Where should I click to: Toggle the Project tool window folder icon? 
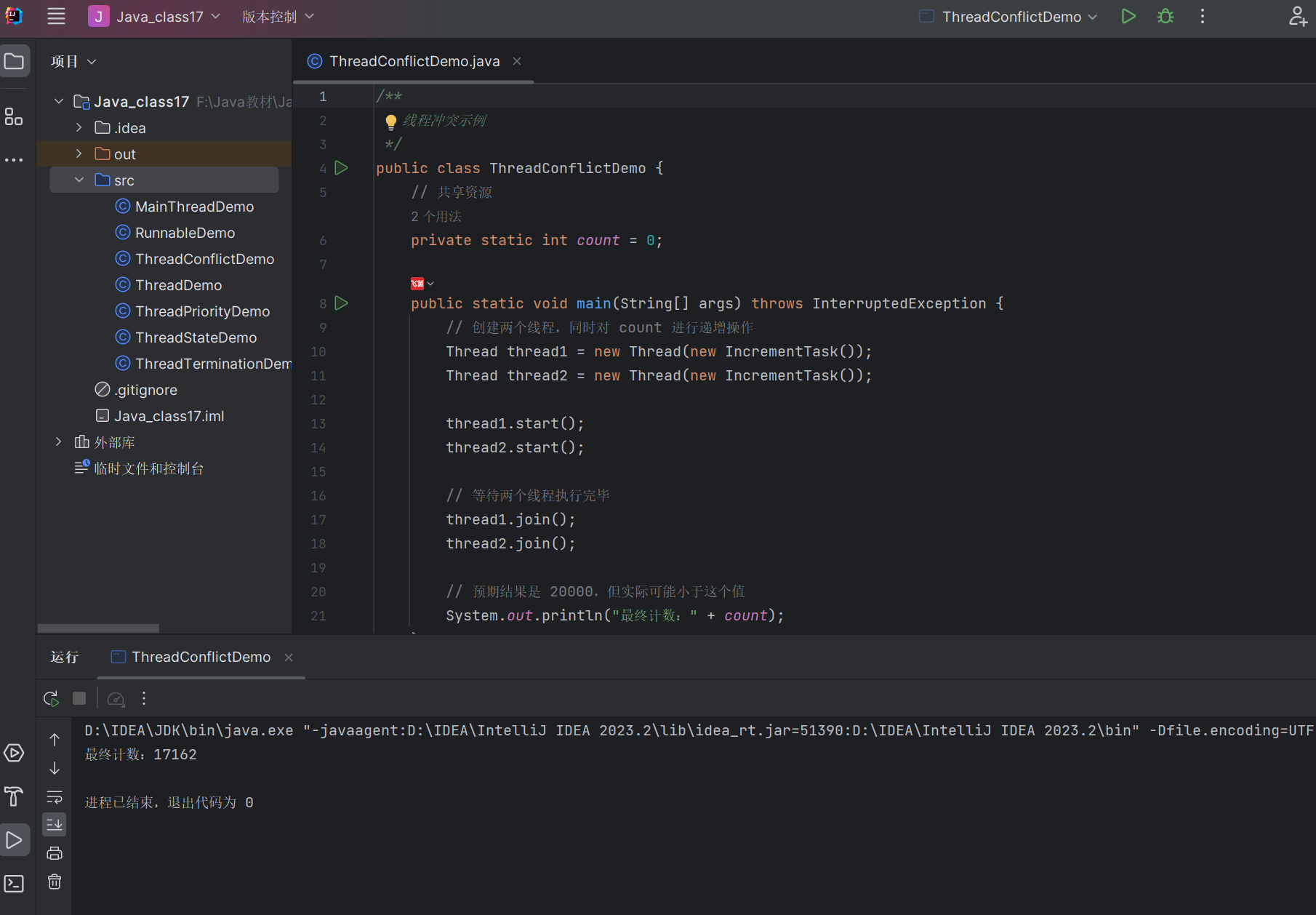pos(15,62)
